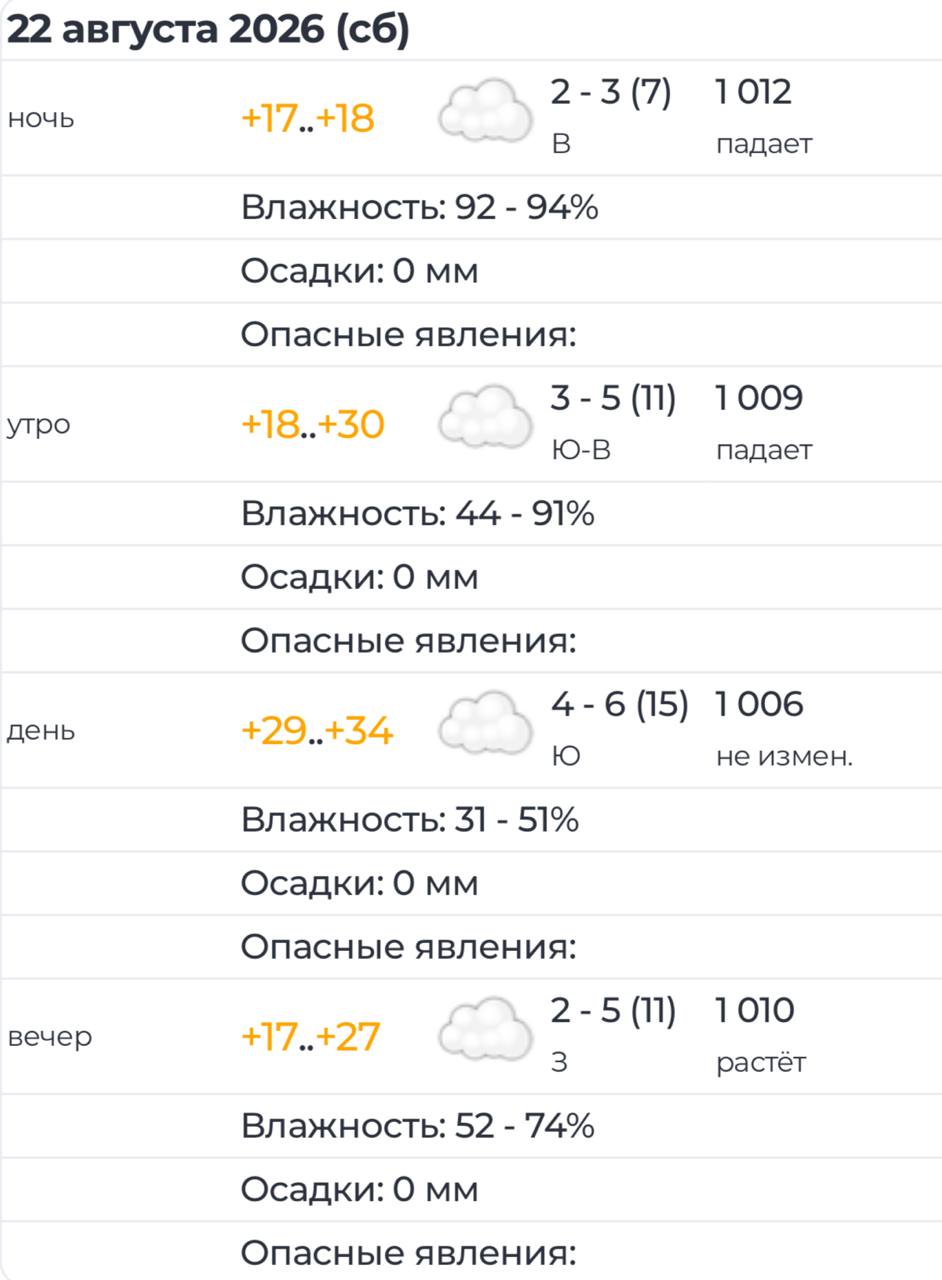Click the cloudy icon in the день row
The width and height of the screenshot is (942, 1280).
tap(486, 722)
